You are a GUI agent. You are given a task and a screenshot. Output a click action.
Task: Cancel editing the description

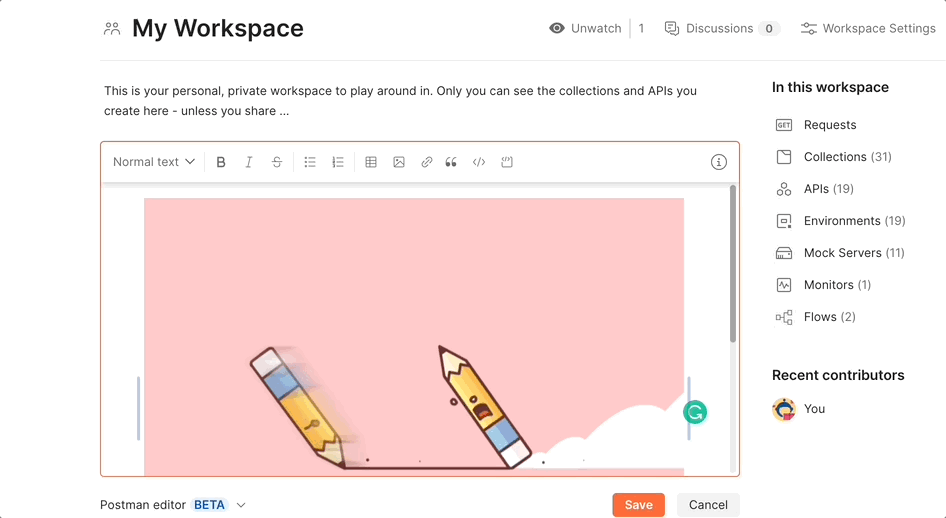point(708,505)
